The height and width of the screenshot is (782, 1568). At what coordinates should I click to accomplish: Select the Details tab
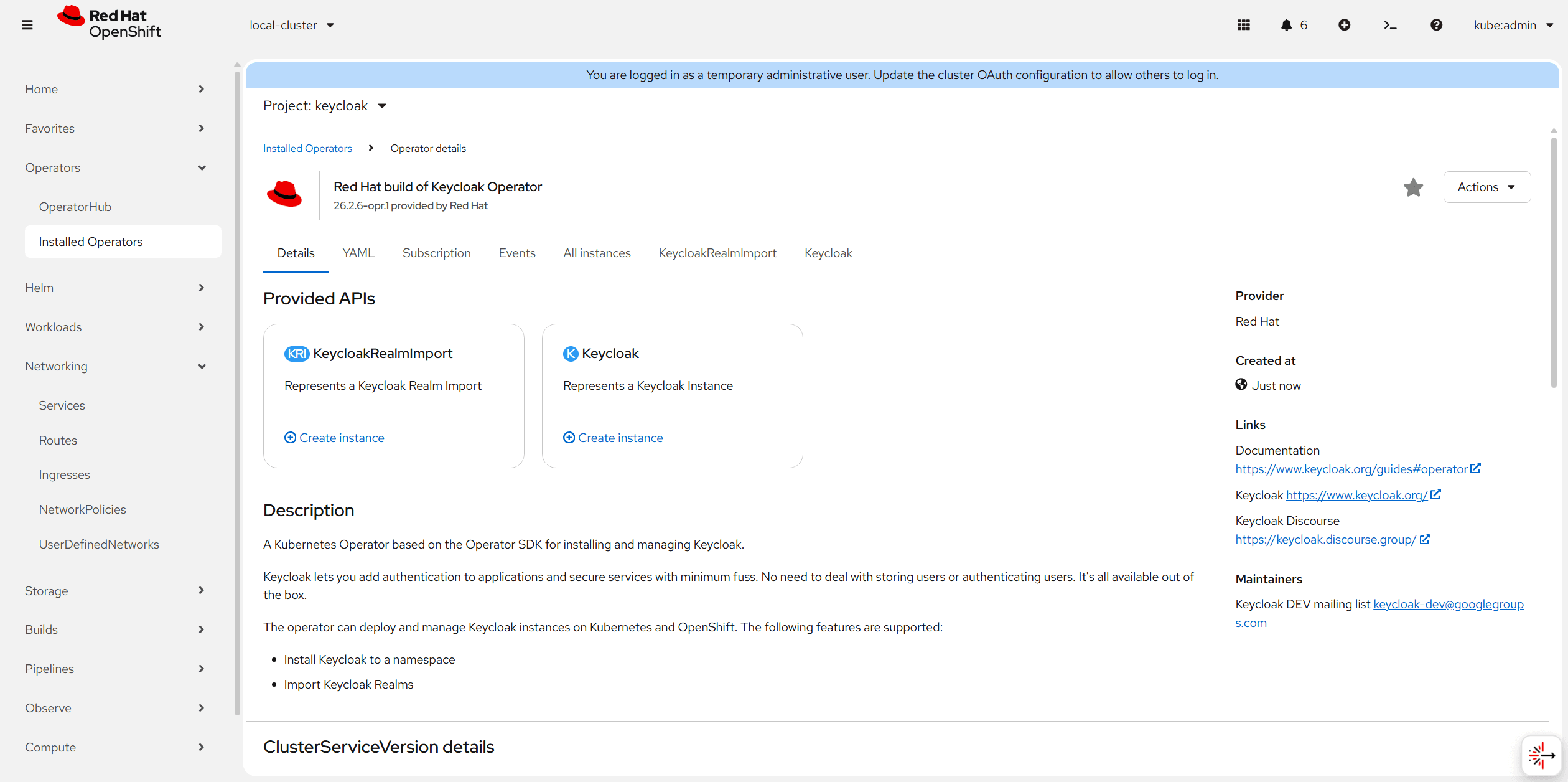(296, 253)
